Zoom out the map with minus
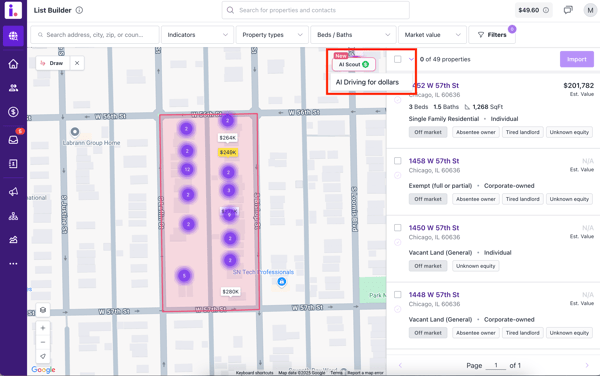 (x=43, y=342)
